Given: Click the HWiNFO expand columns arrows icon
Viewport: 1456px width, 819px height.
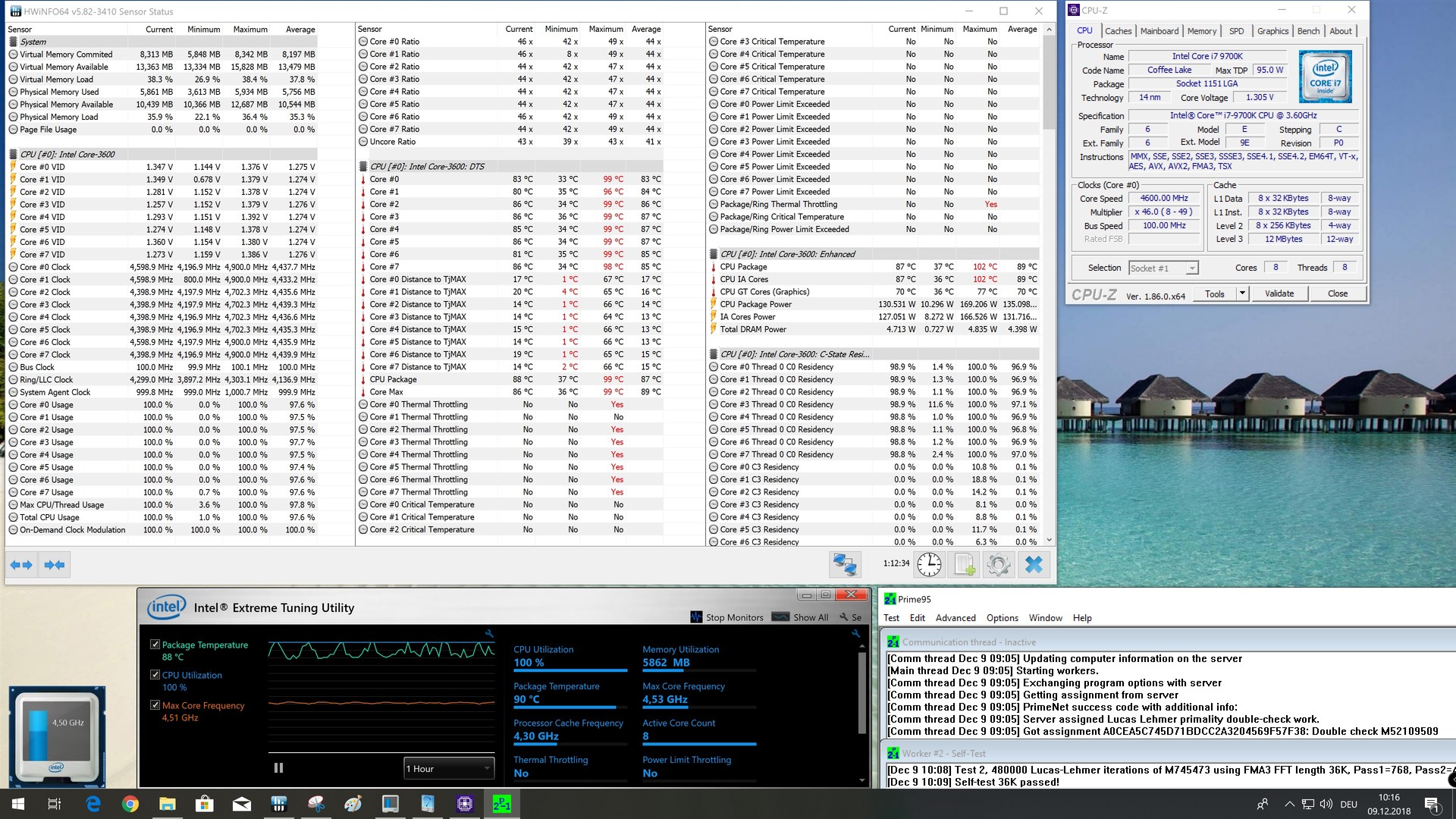Looking at the screenshot, I should tap(21, 564).
